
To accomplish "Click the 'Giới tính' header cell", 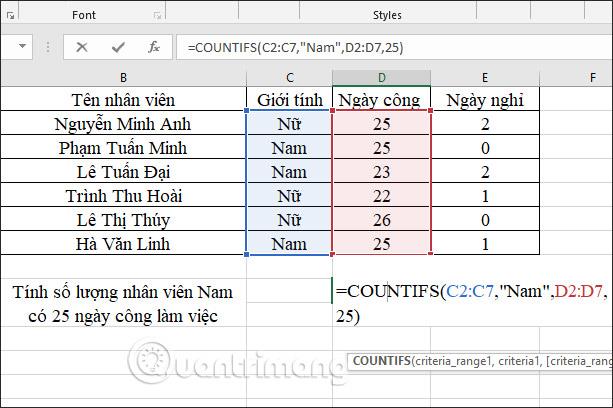I will [289, 99].
